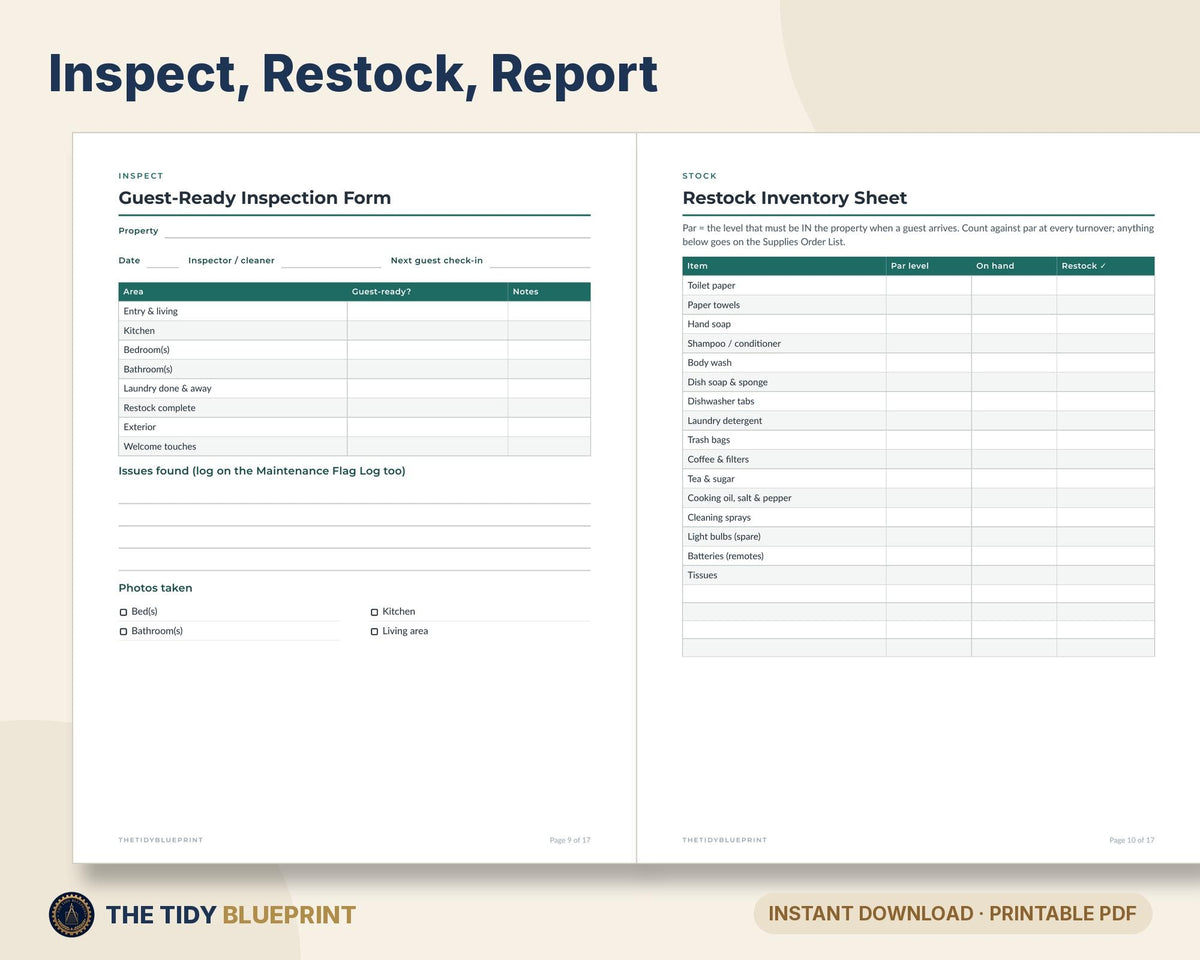Select the Guest-Ready Inspection Form heading
This screenshot has height=960, width=1200.
pos(255,198)
